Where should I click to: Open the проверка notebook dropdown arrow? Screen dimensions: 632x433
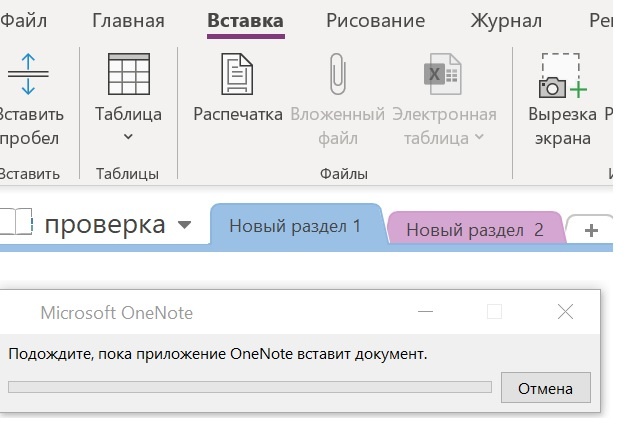pos(184,225)
